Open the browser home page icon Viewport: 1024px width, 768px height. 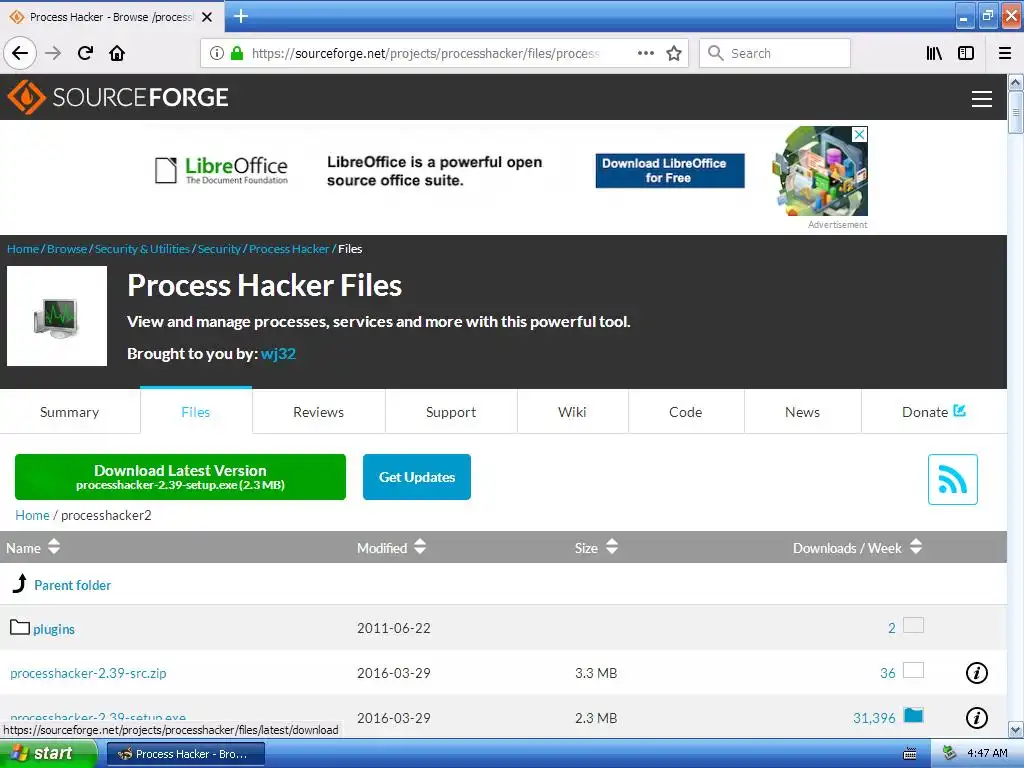tap(117, 53)
